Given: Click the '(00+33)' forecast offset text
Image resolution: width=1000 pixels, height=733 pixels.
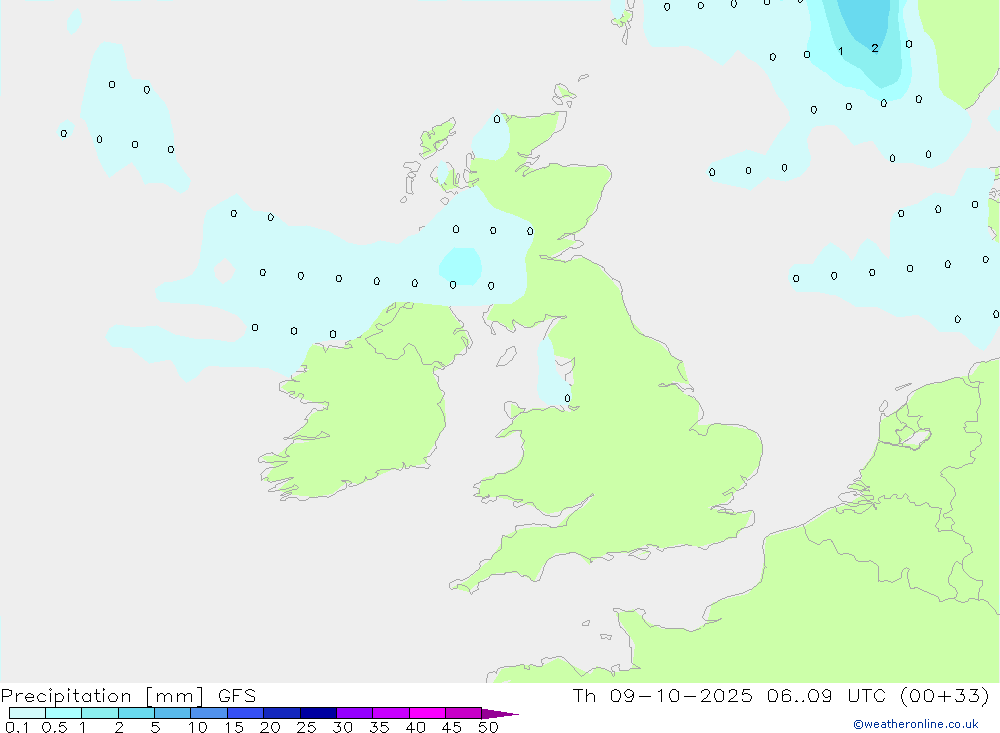Looking at the screenshot, I should (x=945, y=696).
